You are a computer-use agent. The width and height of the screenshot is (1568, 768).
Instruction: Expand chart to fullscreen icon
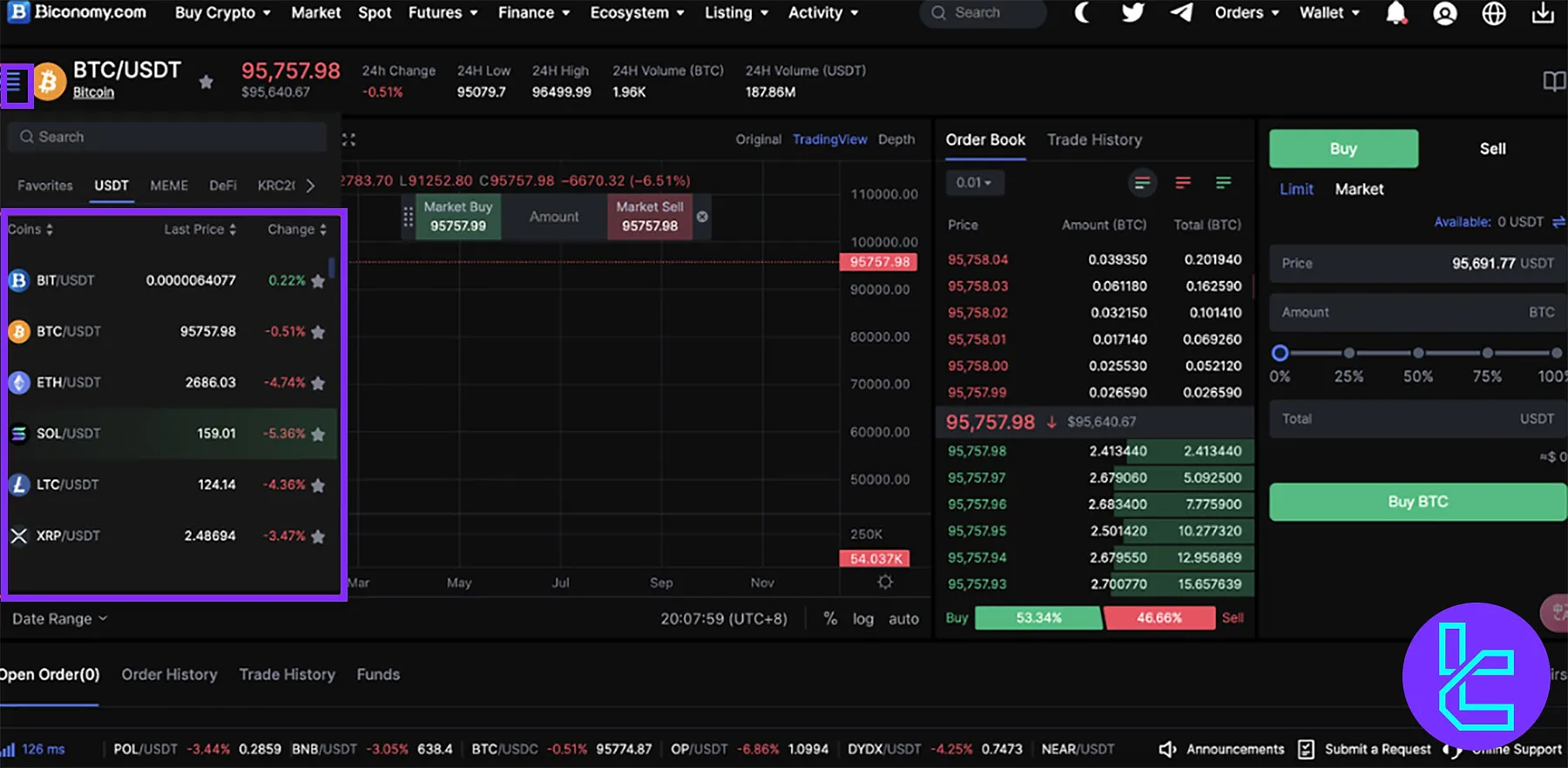tap(348, 139)
